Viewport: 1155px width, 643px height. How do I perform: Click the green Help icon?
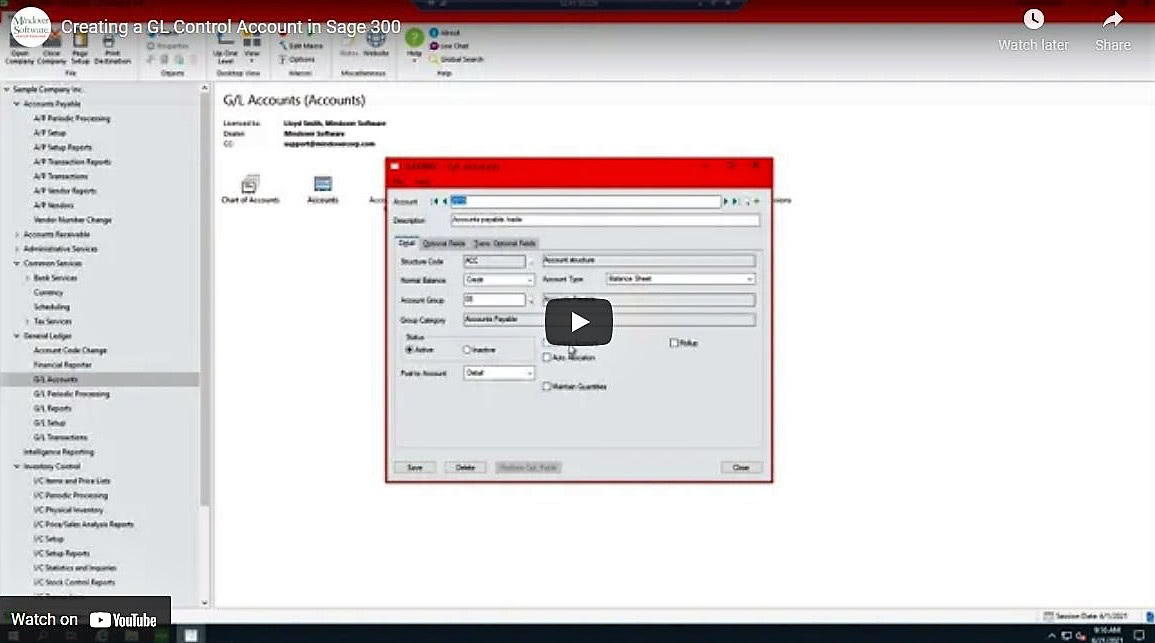coord(415,39)
